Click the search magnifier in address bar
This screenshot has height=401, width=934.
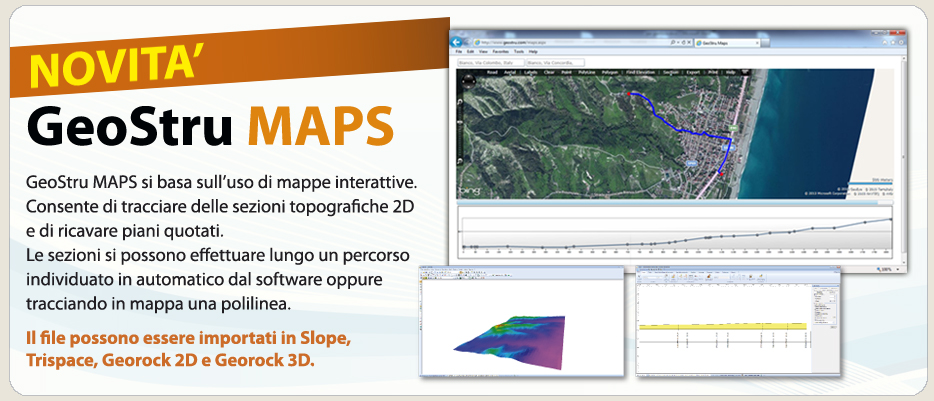673,42
